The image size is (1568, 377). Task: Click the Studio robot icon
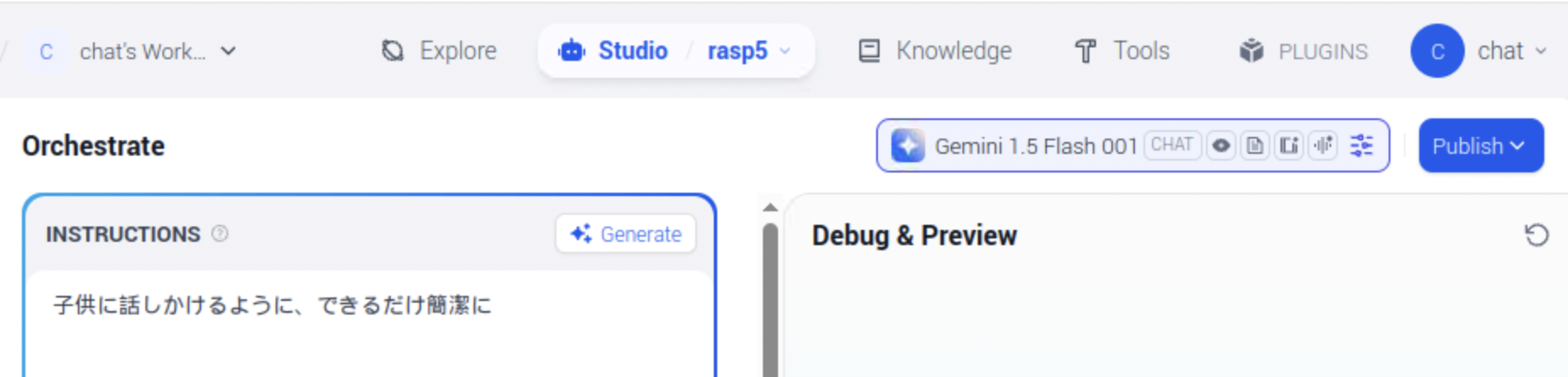572,51
